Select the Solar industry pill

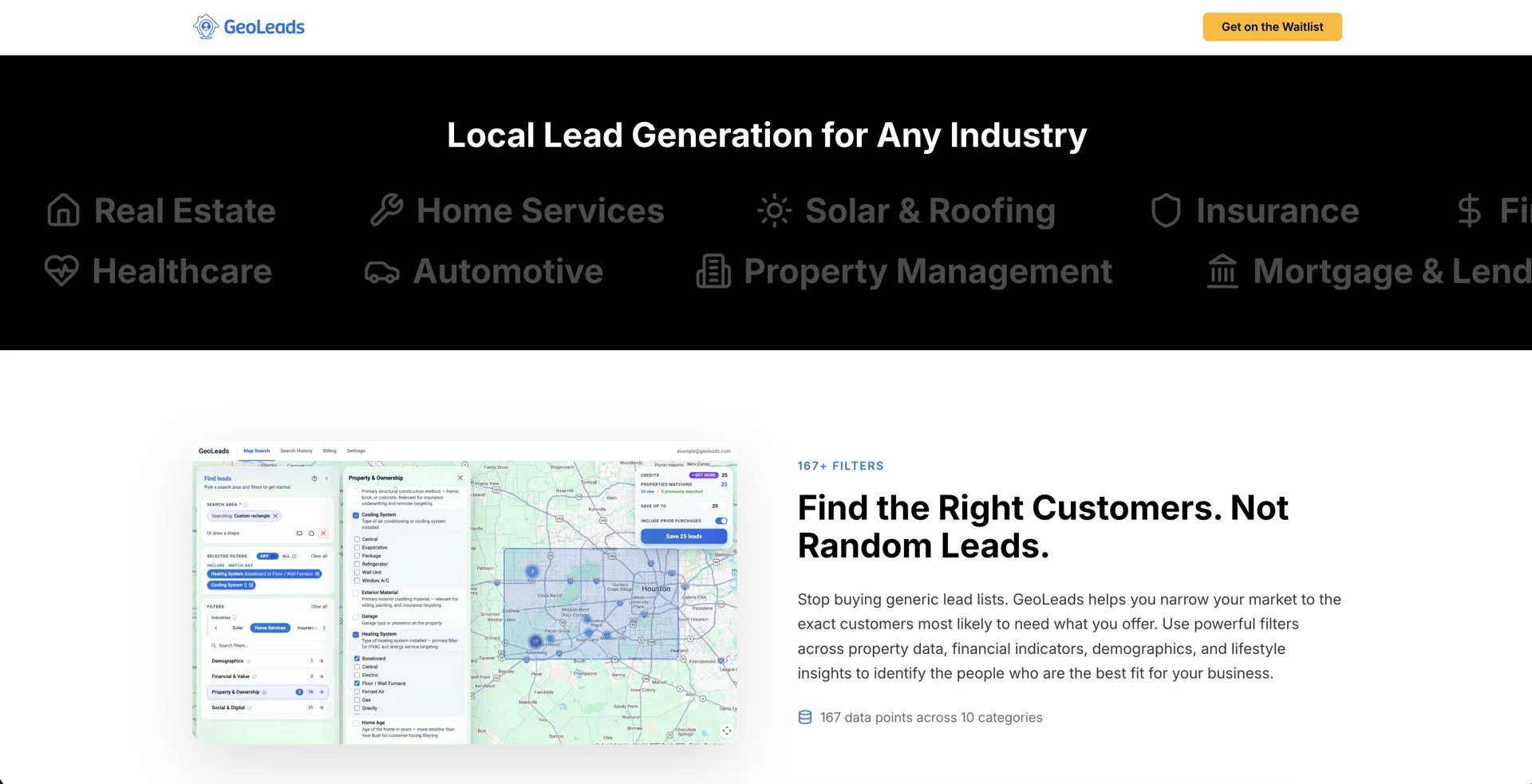(238, 628)
